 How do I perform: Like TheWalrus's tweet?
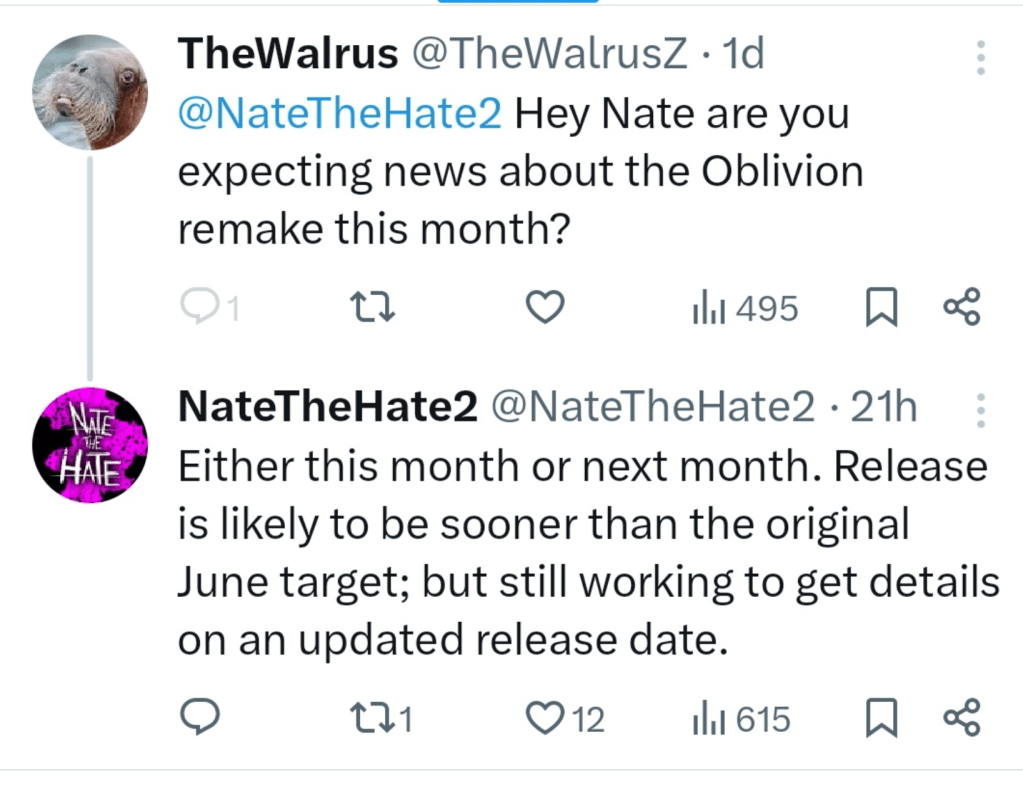tap(545, 308)
